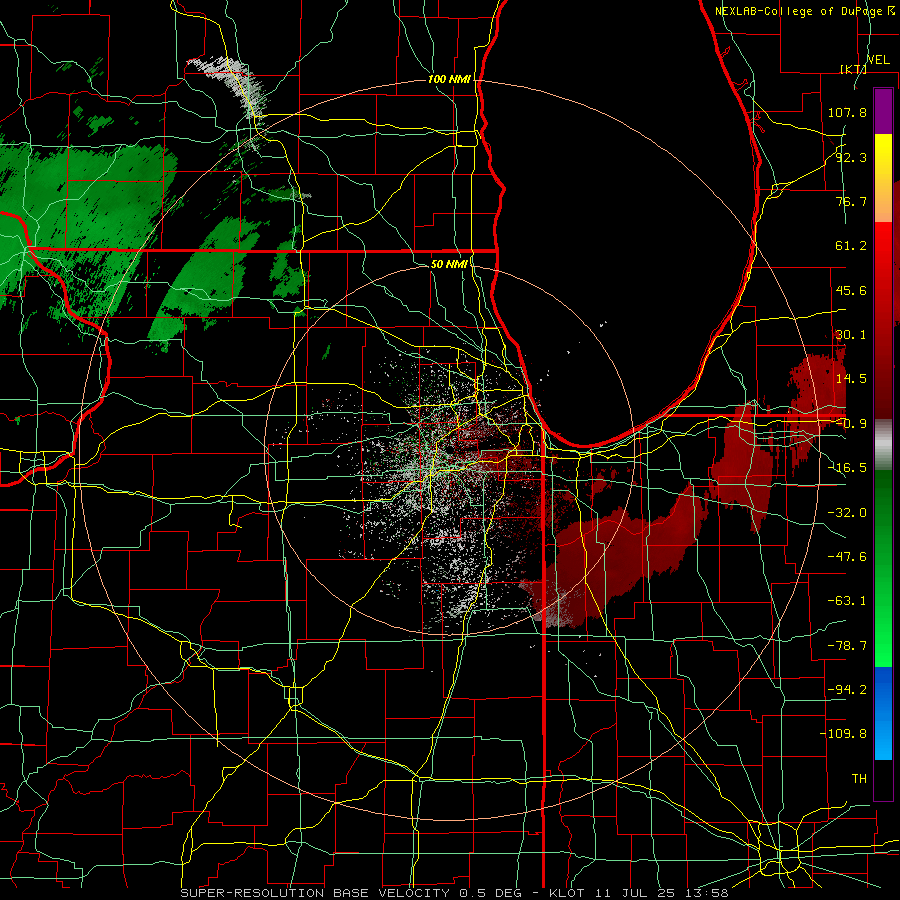Select the -47.6 legend value

847,557
